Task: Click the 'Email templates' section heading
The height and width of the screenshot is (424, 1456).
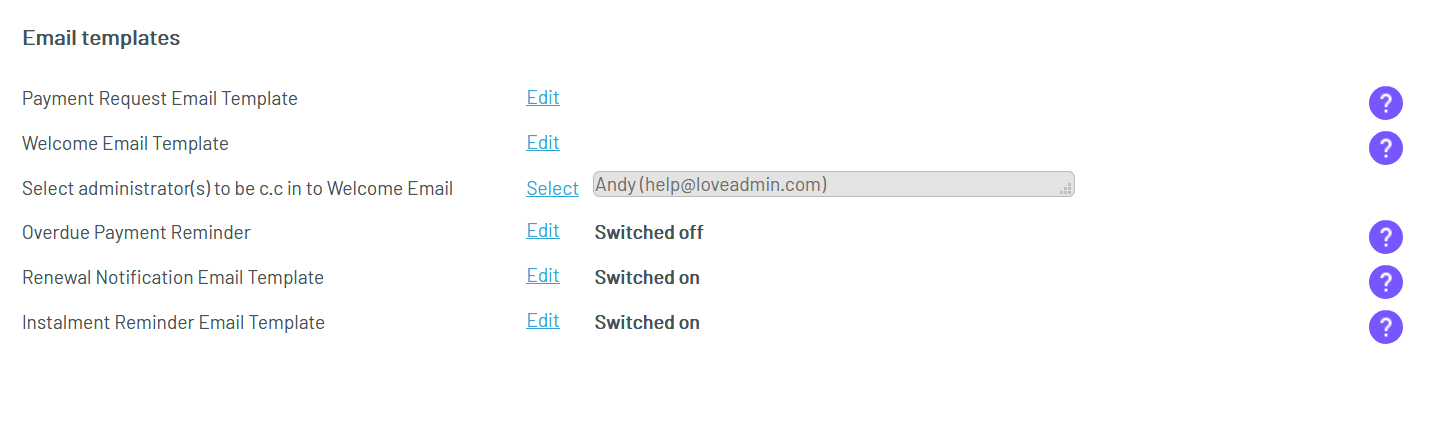Action: click(101, 38)
